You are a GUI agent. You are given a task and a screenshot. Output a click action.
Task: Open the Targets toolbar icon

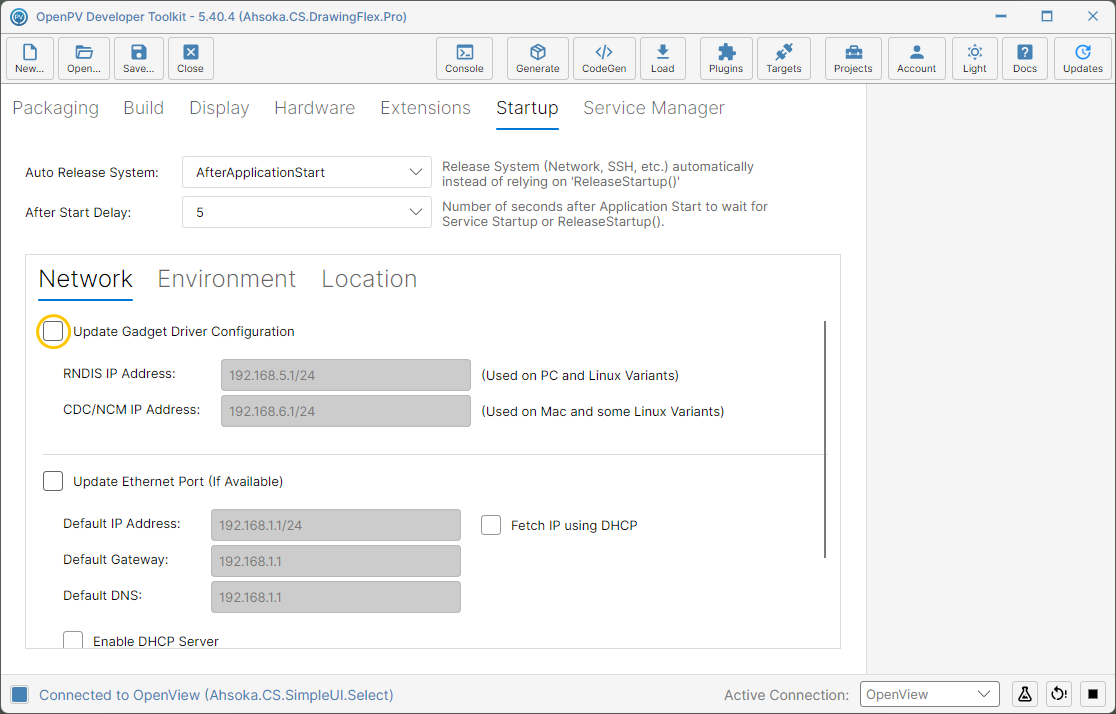click(x=784, y=58)
